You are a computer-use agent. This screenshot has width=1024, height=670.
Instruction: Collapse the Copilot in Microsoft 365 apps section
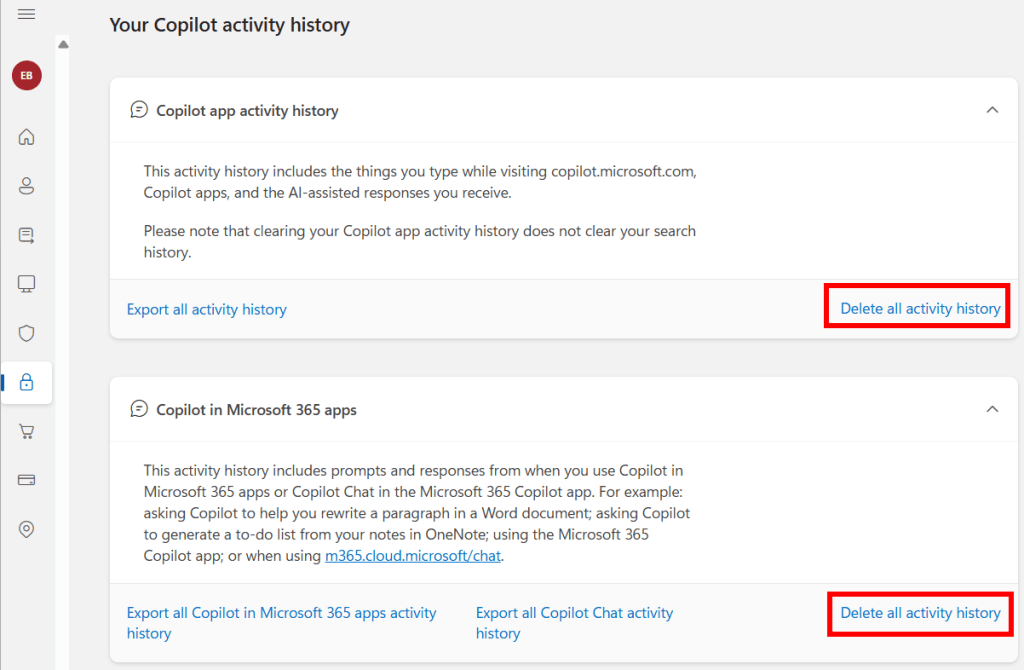pyautogui.click(x=992, y=409)
